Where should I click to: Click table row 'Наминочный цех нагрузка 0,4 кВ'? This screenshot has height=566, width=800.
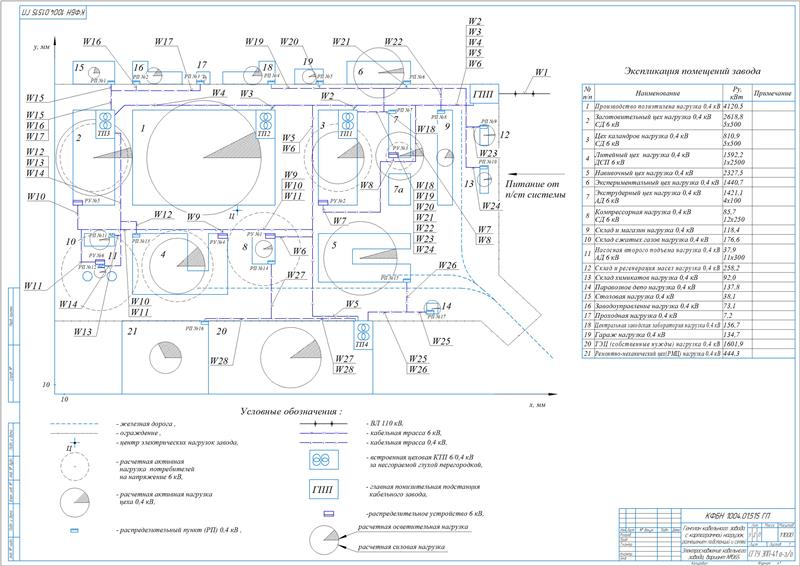point(688,173)
